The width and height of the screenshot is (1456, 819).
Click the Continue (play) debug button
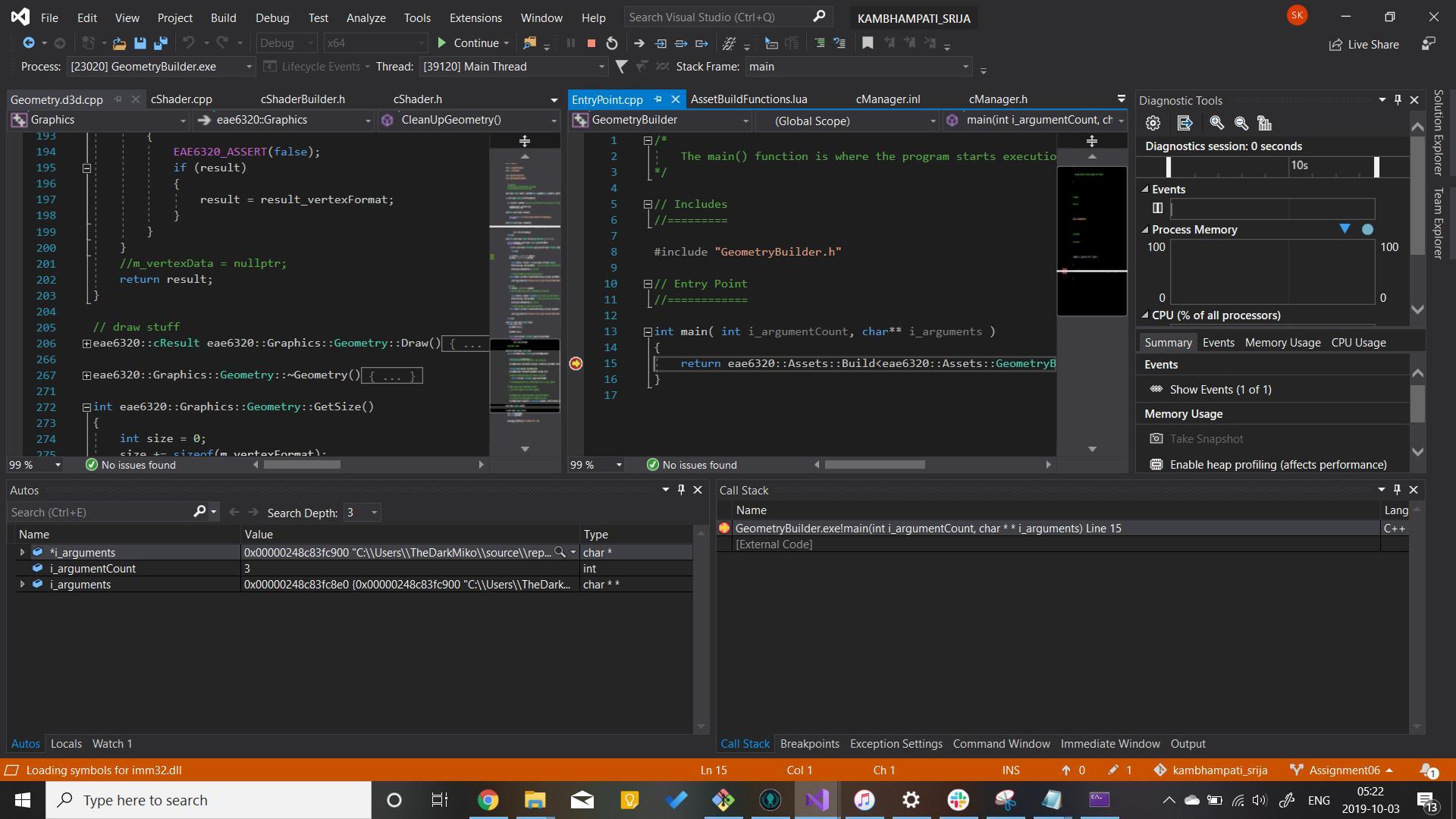click(442, 42)
